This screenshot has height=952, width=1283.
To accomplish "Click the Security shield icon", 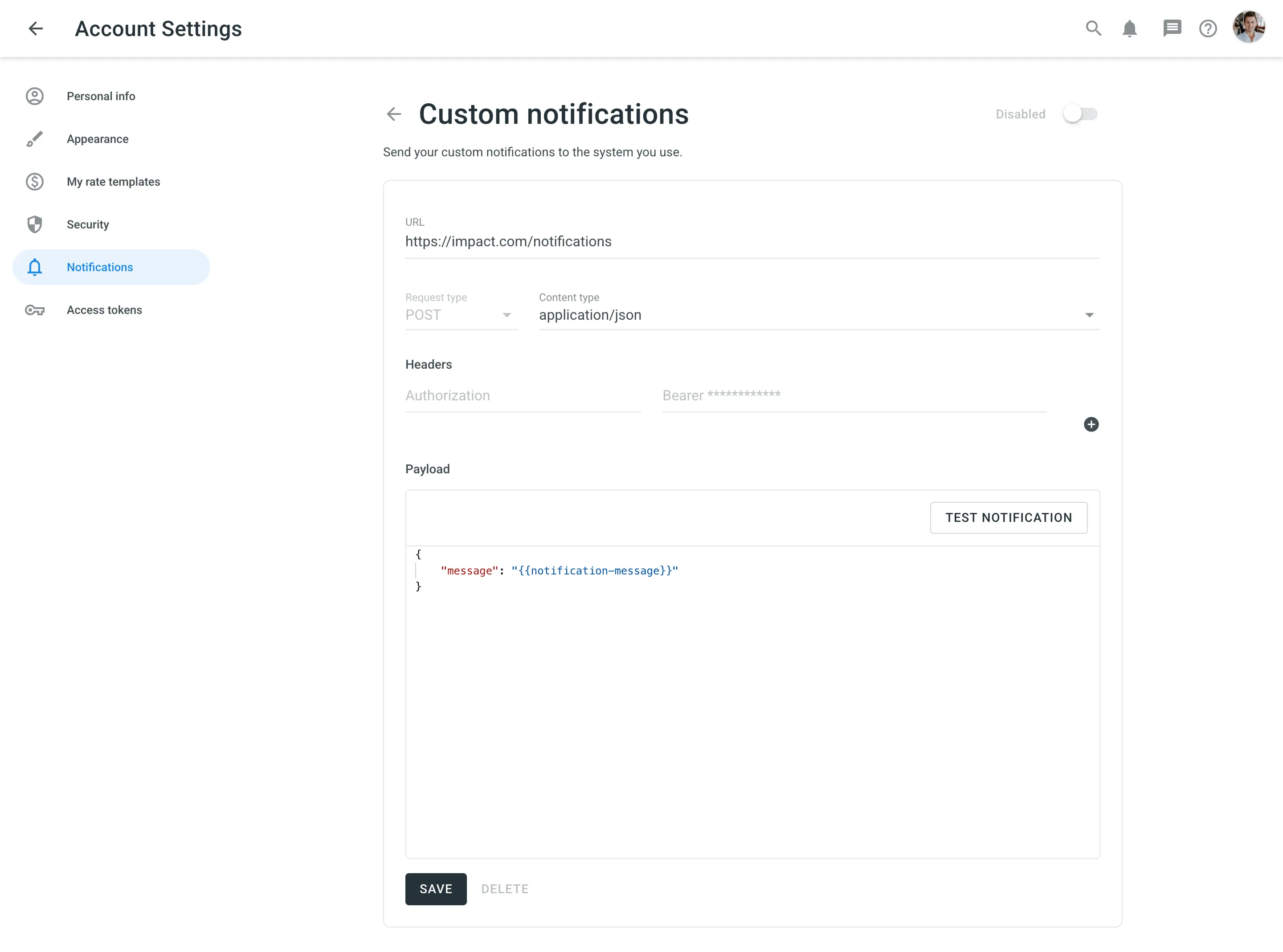I will (35, 224).
